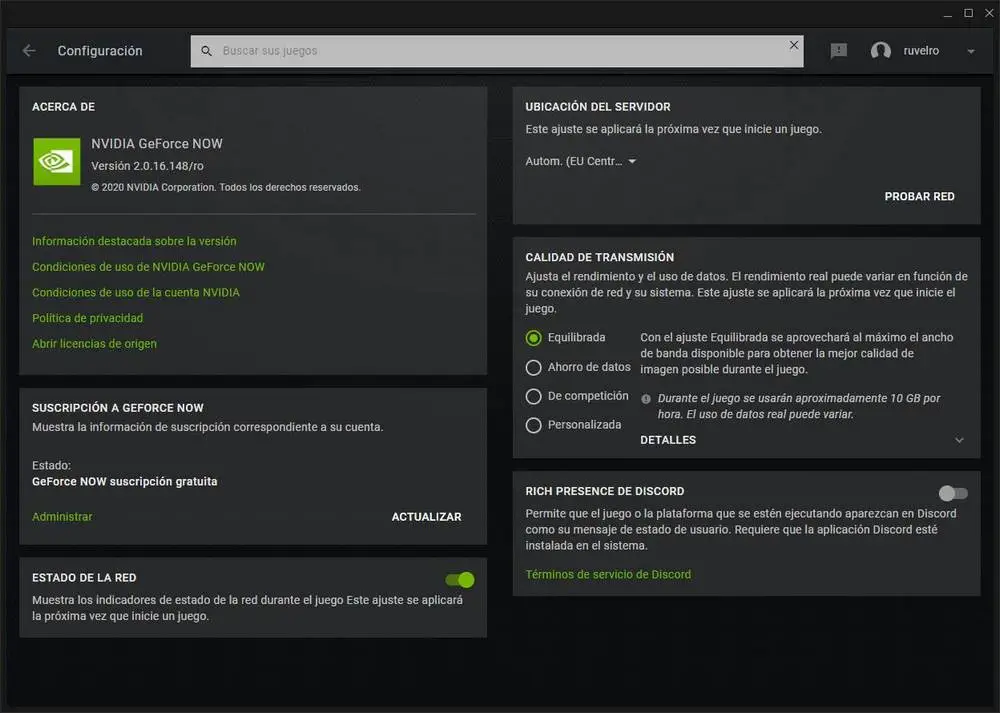Click the ACTUALIZAR button

click(426, 517)
